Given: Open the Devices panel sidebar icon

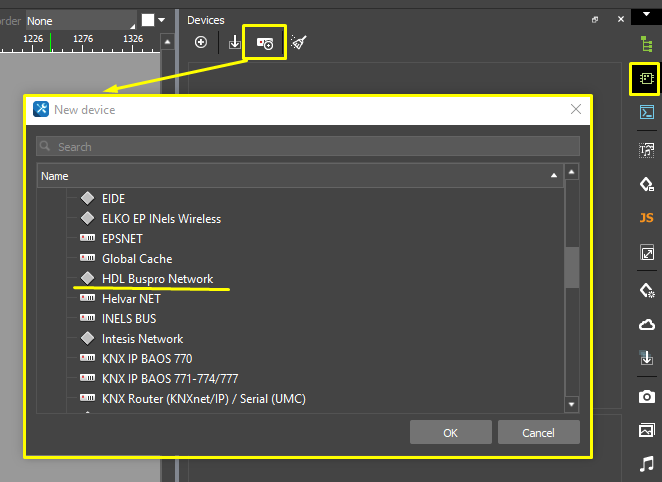Looking at the screenshot, I should point(645,78).
